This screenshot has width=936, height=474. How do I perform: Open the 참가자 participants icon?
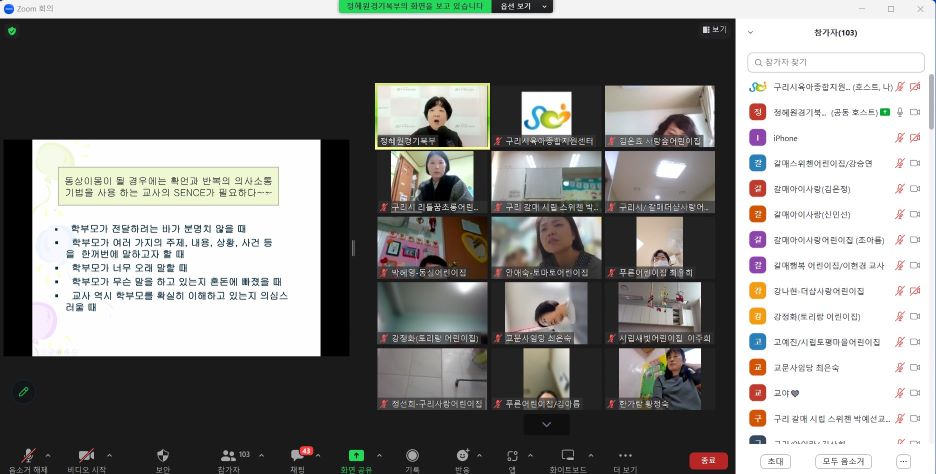[228, 455]
